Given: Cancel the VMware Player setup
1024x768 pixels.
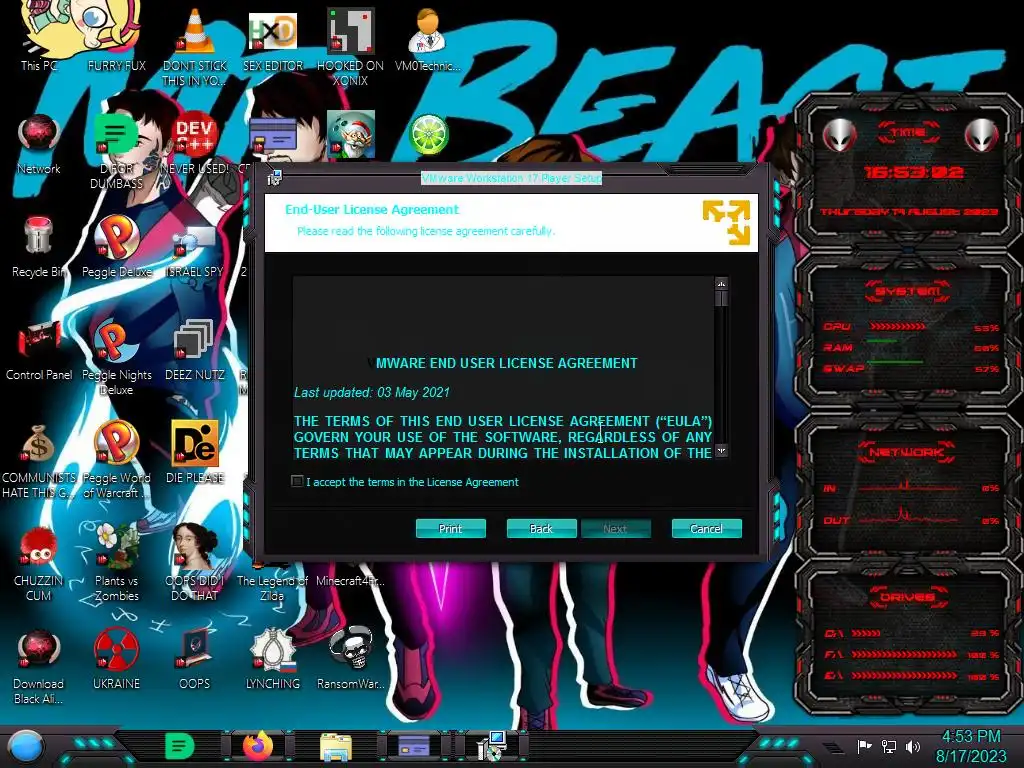Looking at the screenshot, I should click(707, 528).
